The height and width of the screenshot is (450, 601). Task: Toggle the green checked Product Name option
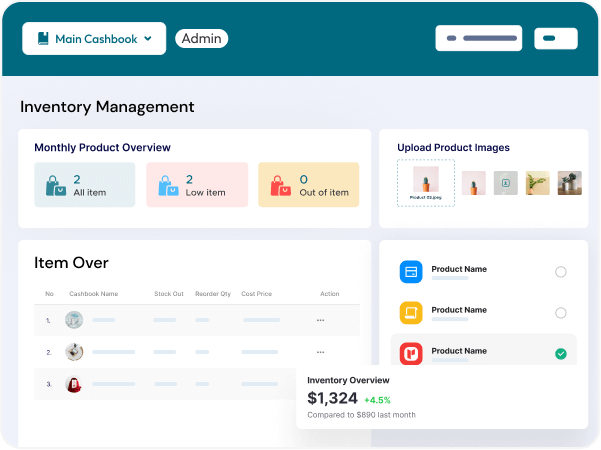click(x=560, y=354)
